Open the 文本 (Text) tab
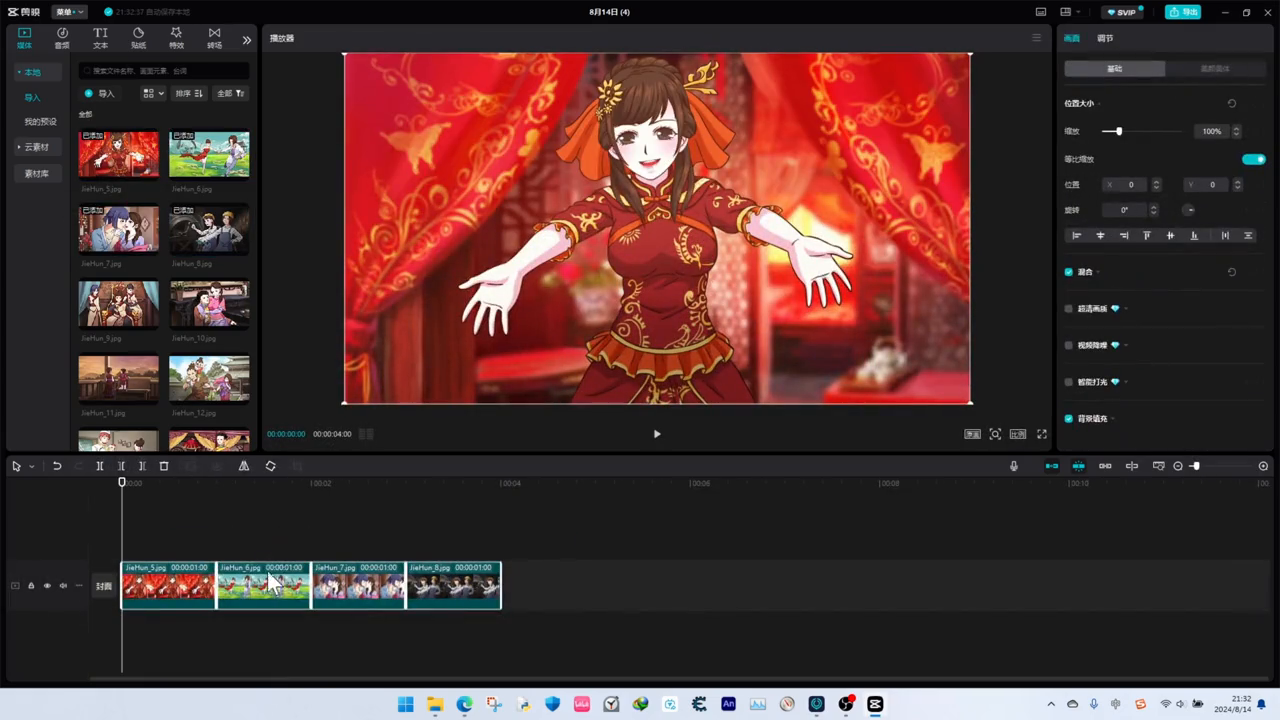 click(100, 38)
